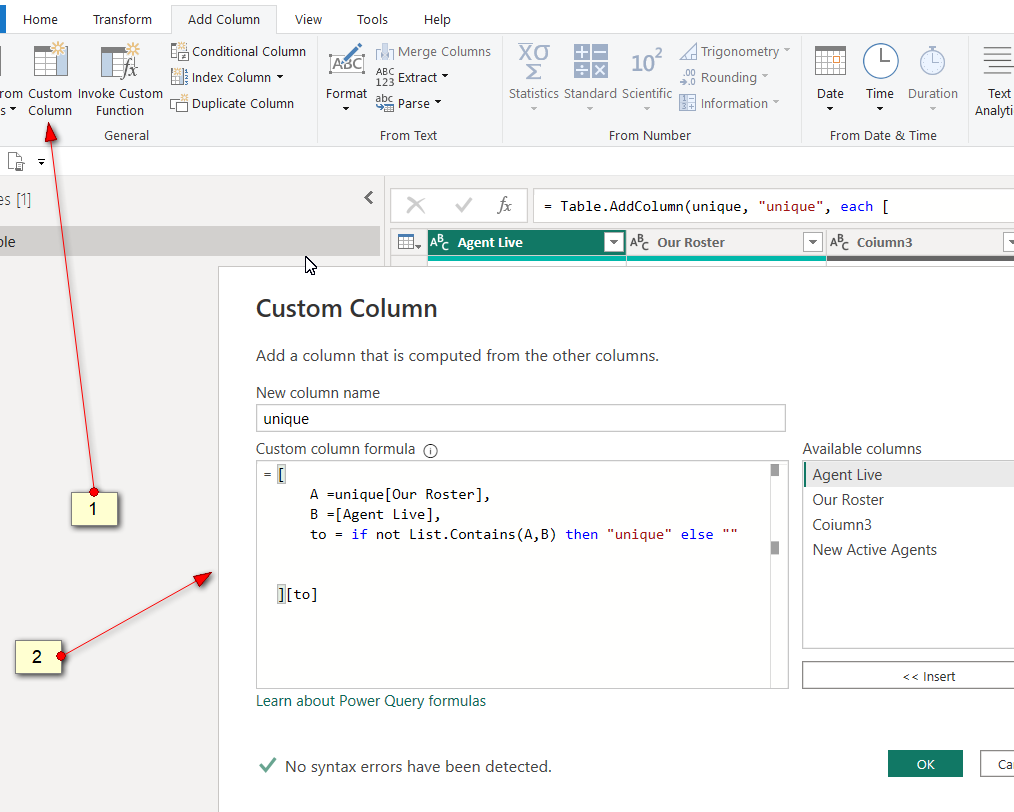Confirm formula with the checkmark icon
The image size is (1014, 812).
[x=463, y=206]
